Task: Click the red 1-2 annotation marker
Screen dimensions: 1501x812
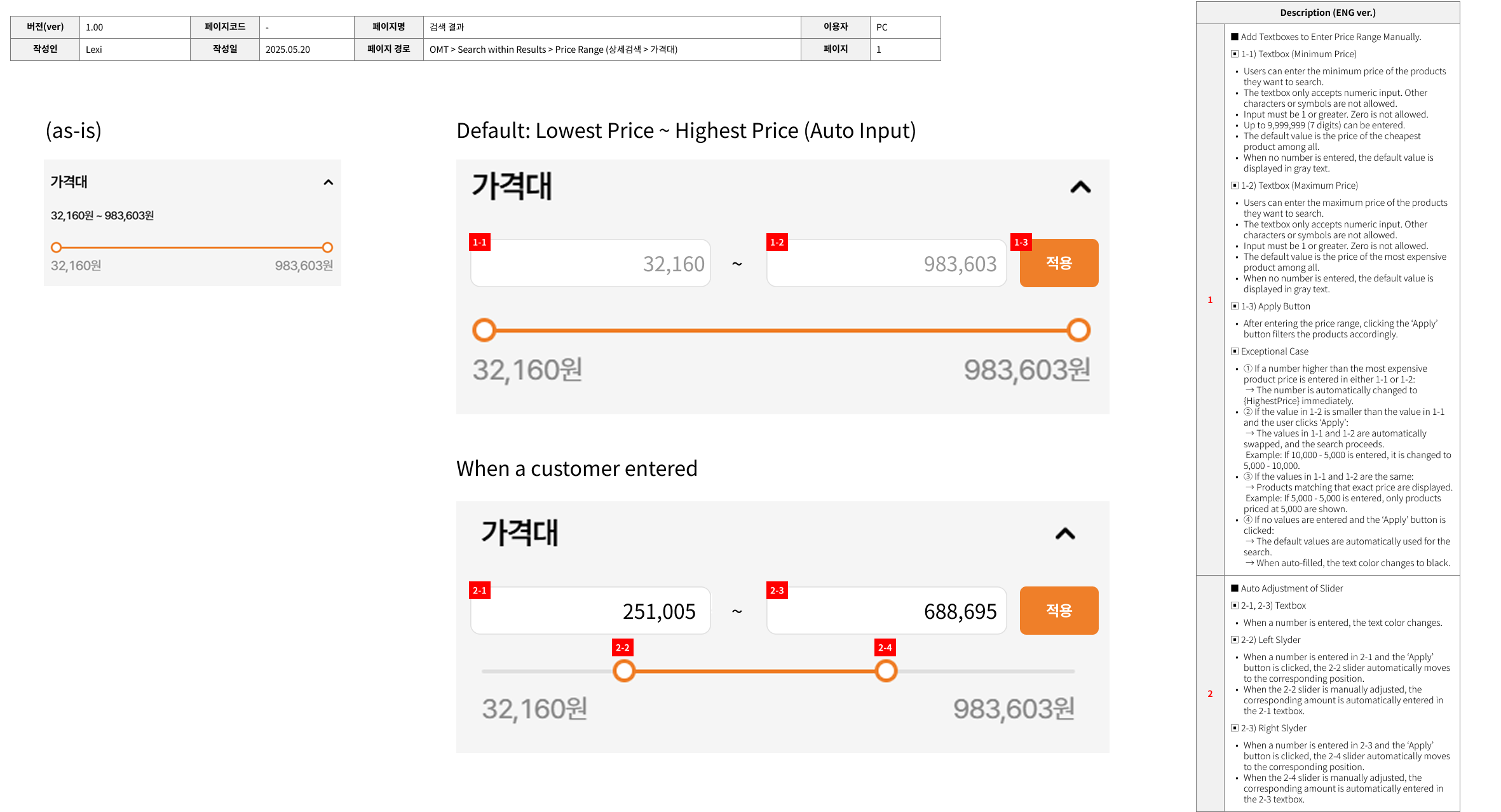Action: pyautogui.click(x=777, y=242)
